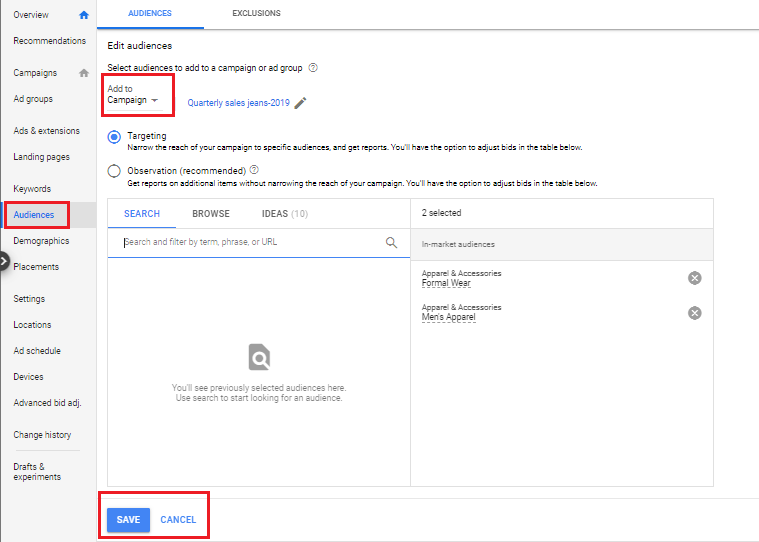Open Locations in sidebar
759x542 pixels.
tap(32, 325)
